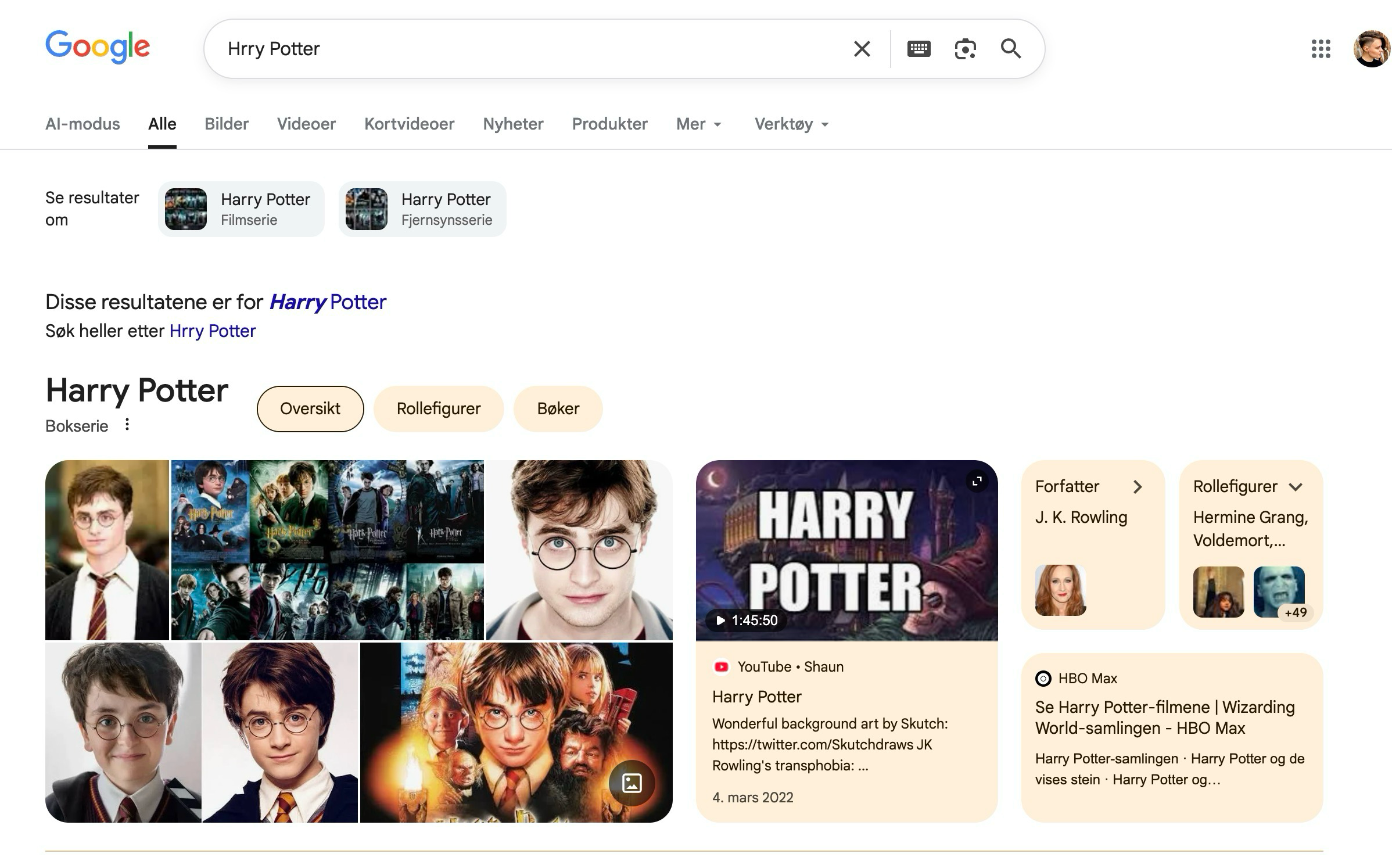Screen dimensions: 1392x868
Task: Select the Bøker chip
Action: tap(558, 408)
